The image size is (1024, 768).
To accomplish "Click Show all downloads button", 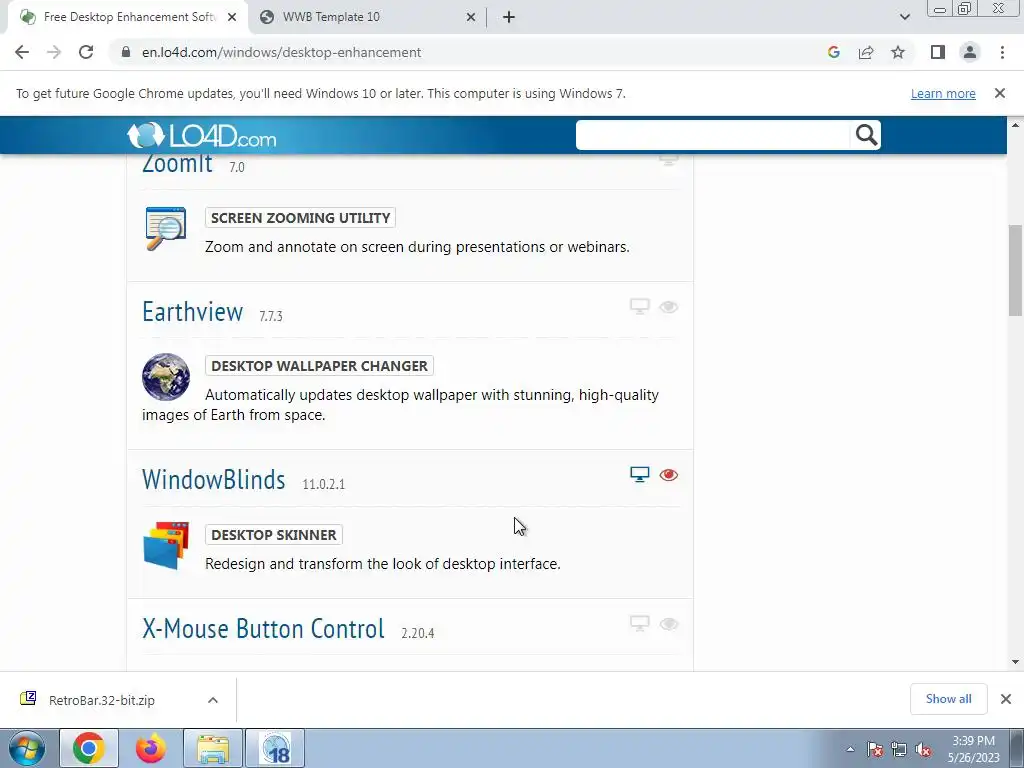I will (948, 699).
